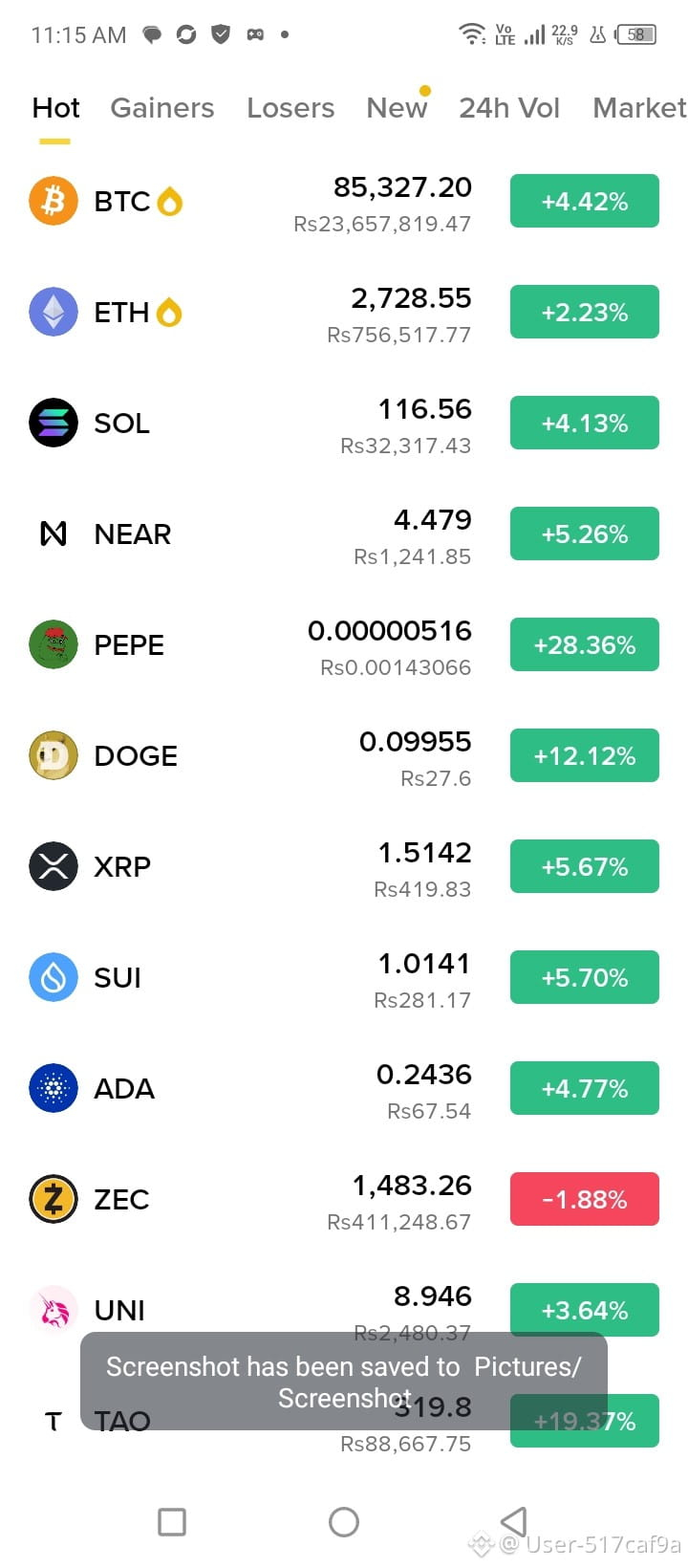Tap the Bitcoin coin icon
Screen dimensions: 688x1568
pos(54,201)
